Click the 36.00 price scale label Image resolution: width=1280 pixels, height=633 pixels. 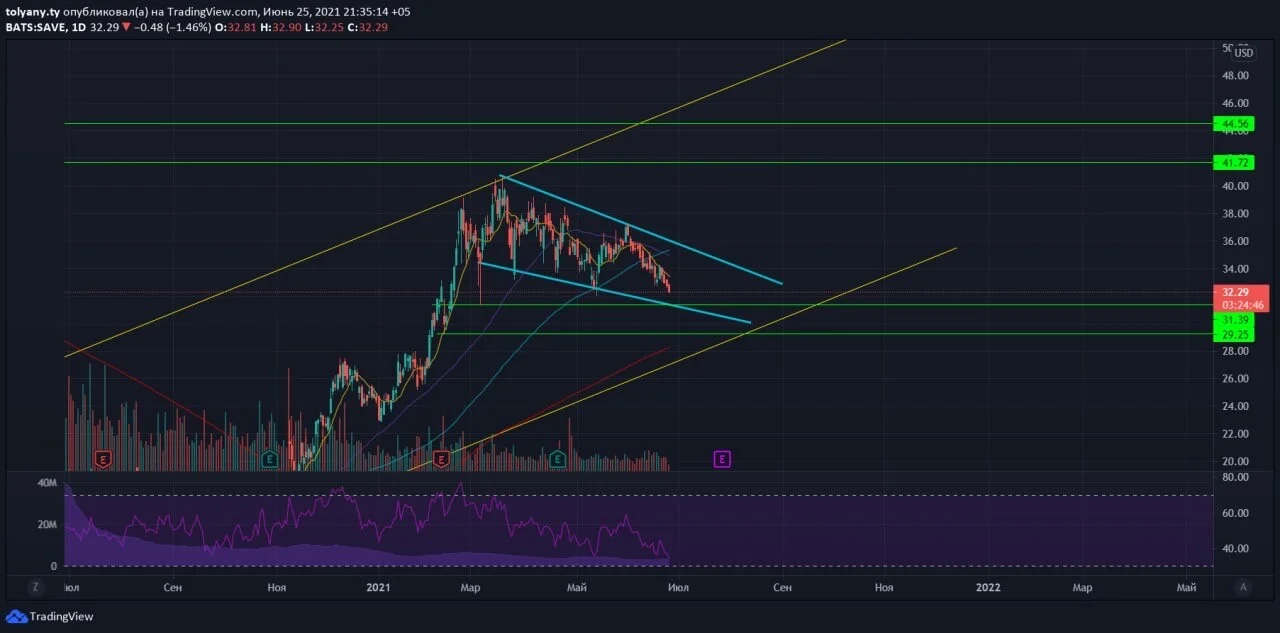pos(1233,241)
